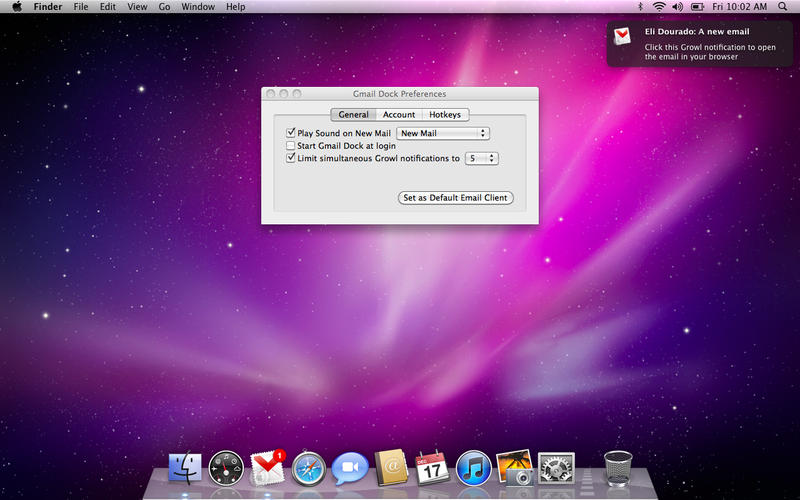
Task: Open Gmail Dock icon with unread badge
Action: (x=267, y=467)
